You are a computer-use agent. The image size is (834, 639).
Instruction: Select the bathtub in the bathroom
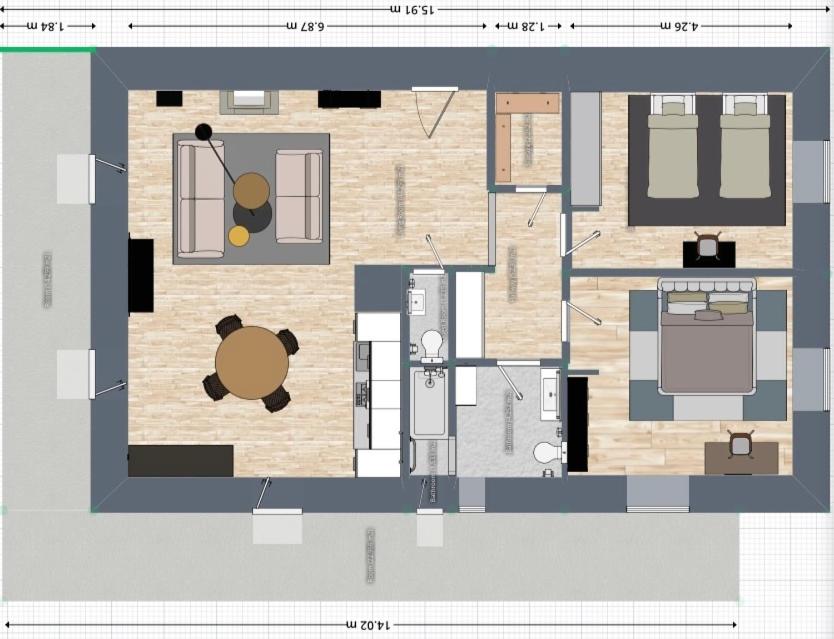pyautogui.click(x=429, y=403)
